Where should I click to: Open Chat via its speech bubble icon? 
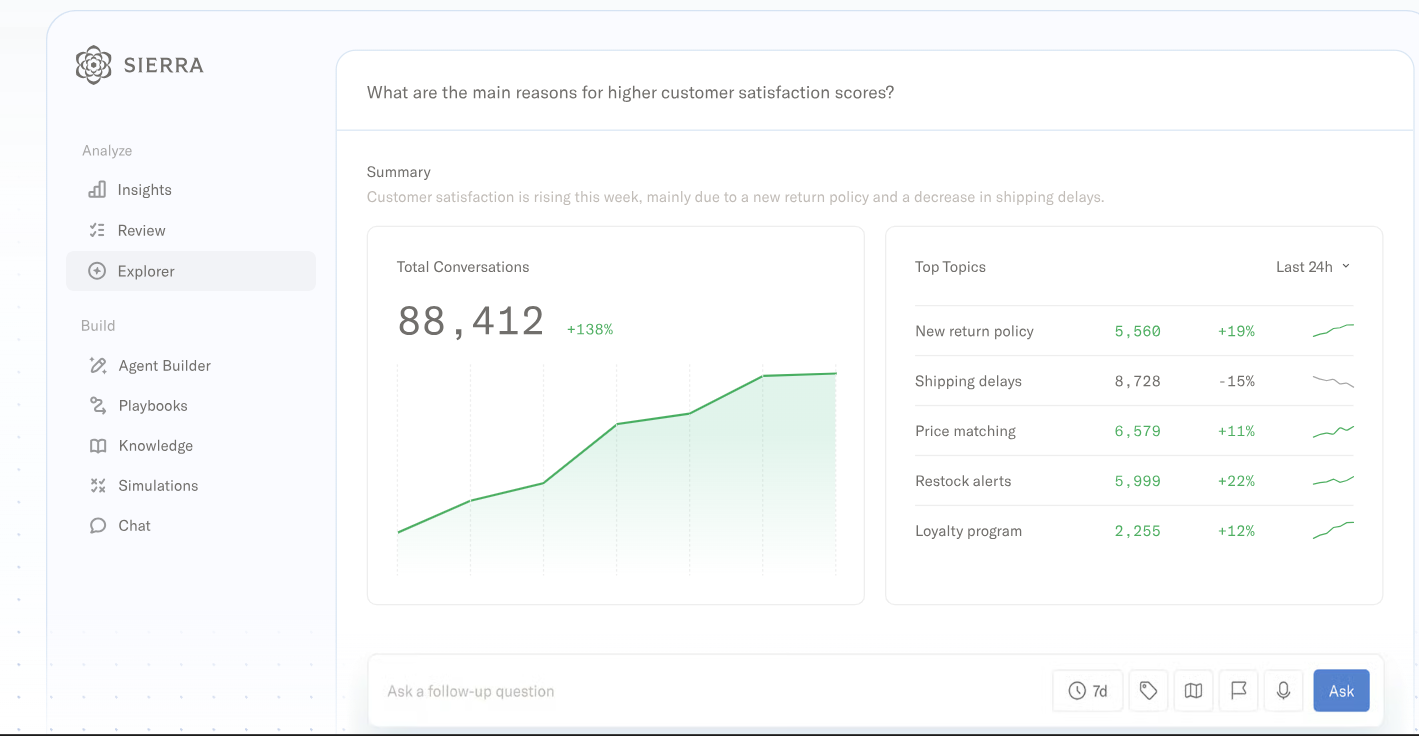tap(98, 526)
